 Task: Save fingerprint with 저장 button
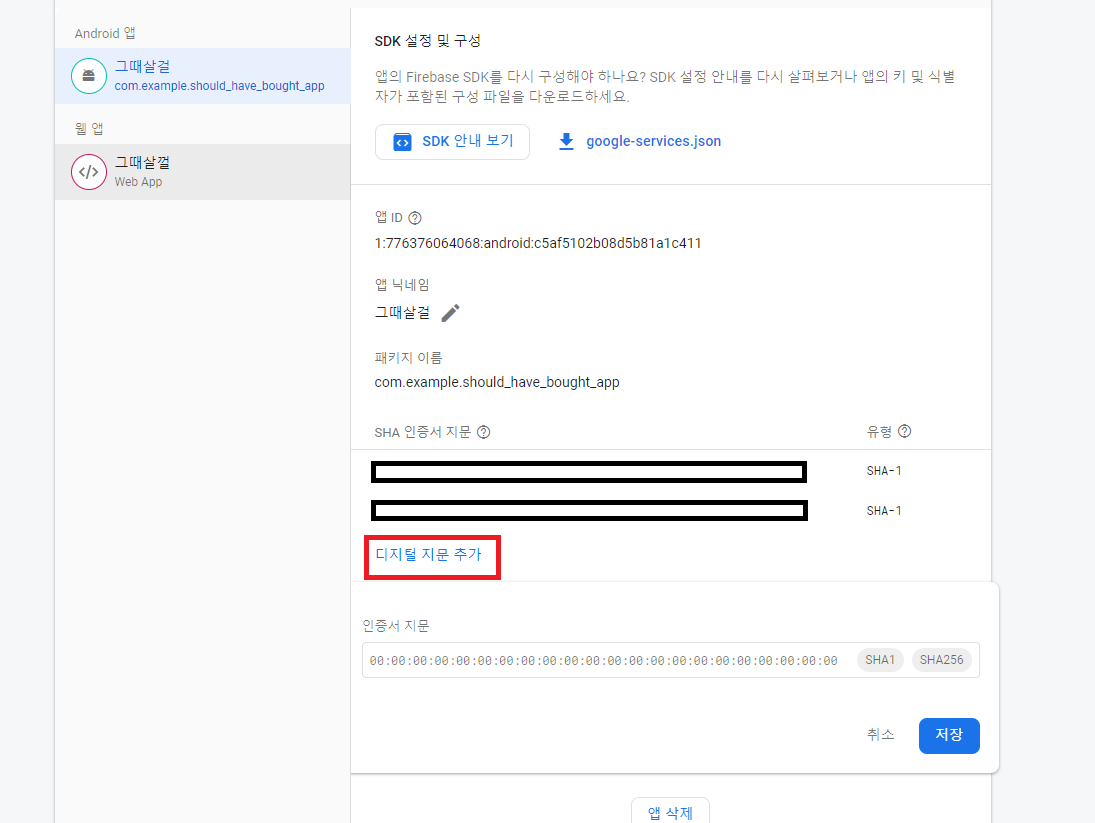coord(949,735)
